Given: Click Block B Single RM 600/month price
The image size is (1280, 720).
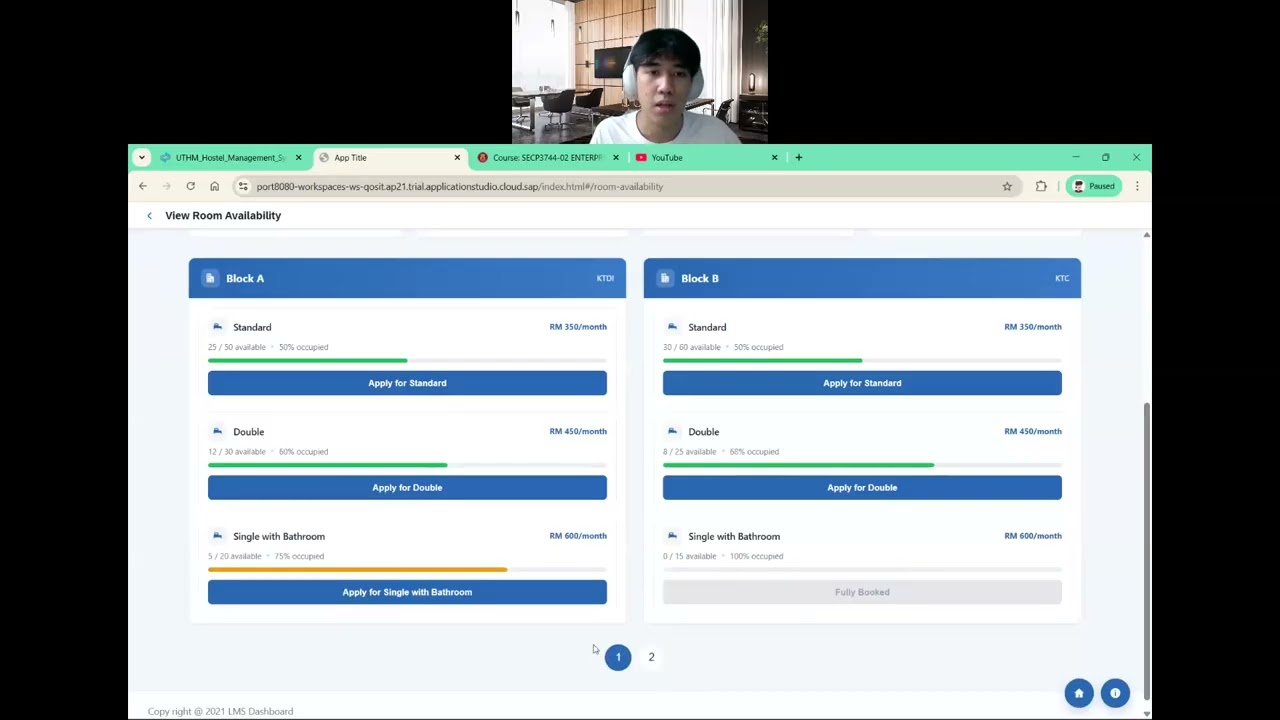Looking at the screenshot, I should [x=1033, y=536].
